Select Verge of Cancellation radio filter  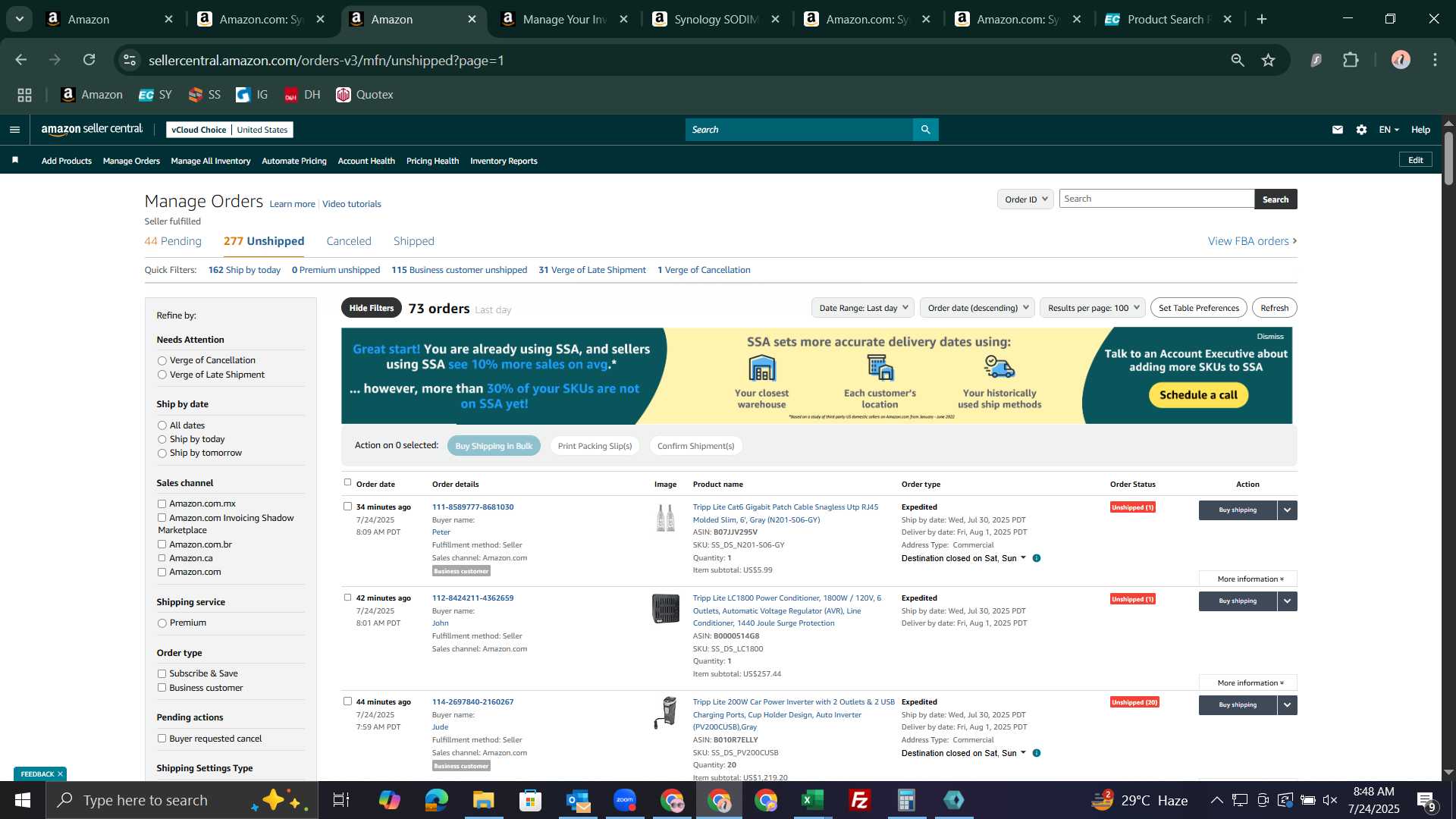tap(162, 361)
